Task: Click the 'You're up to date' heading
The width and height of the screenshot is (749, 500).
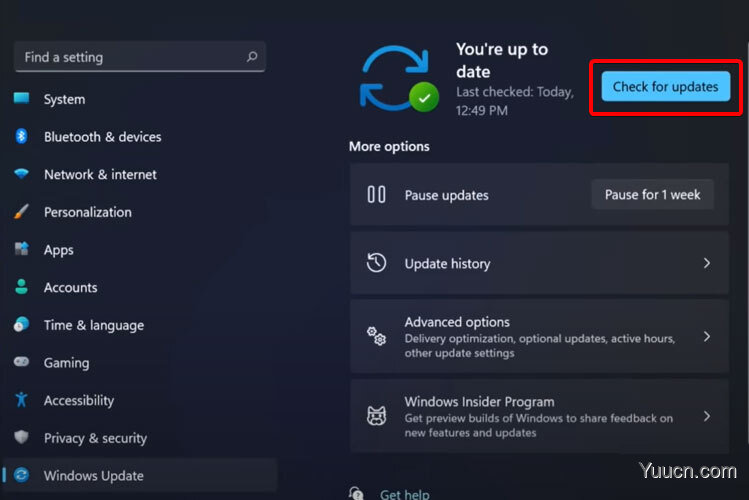Action: [502, 60]
